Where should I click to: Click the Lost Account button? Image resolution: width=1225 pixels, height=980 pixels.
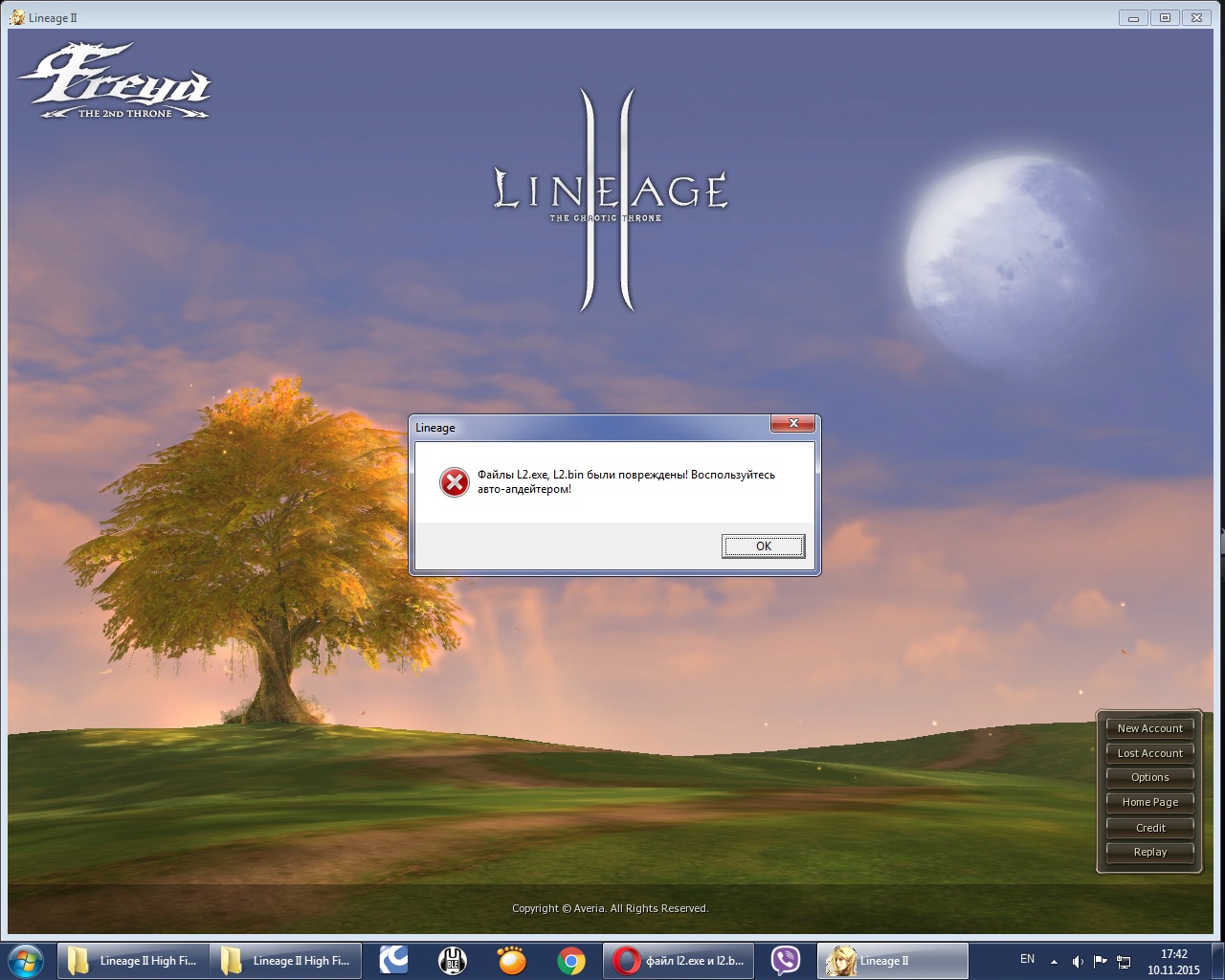click(x=1149, y=753)
